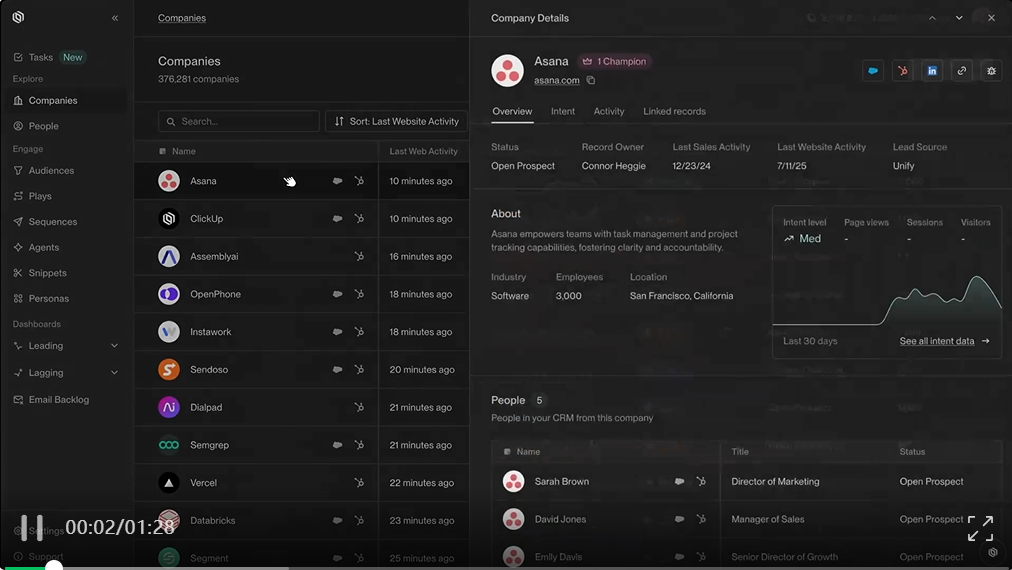Select the Asana company row
The image size is (1012, 570).
tap(301, 181)
